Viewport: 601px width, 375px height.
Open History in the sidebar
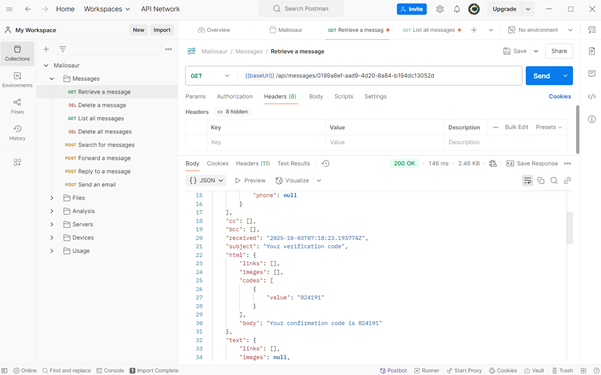[x=17, y=133]
